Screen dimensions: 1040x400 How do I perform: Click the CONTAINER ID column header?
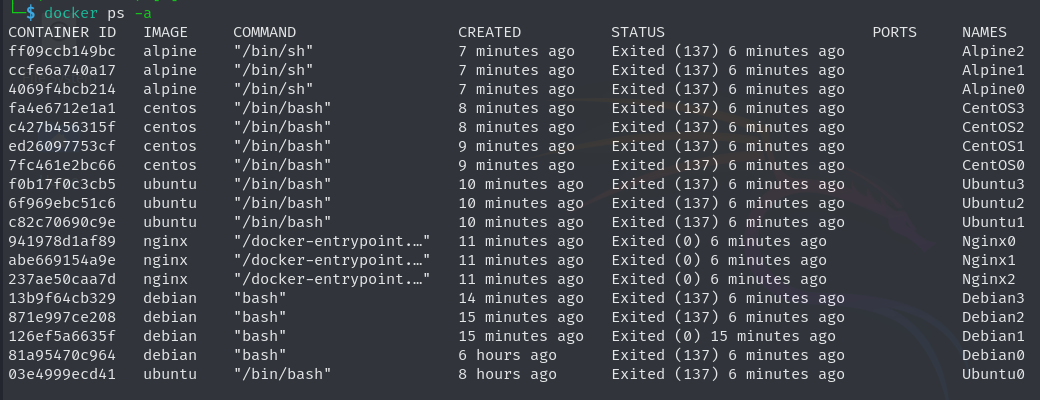[62, 32]
